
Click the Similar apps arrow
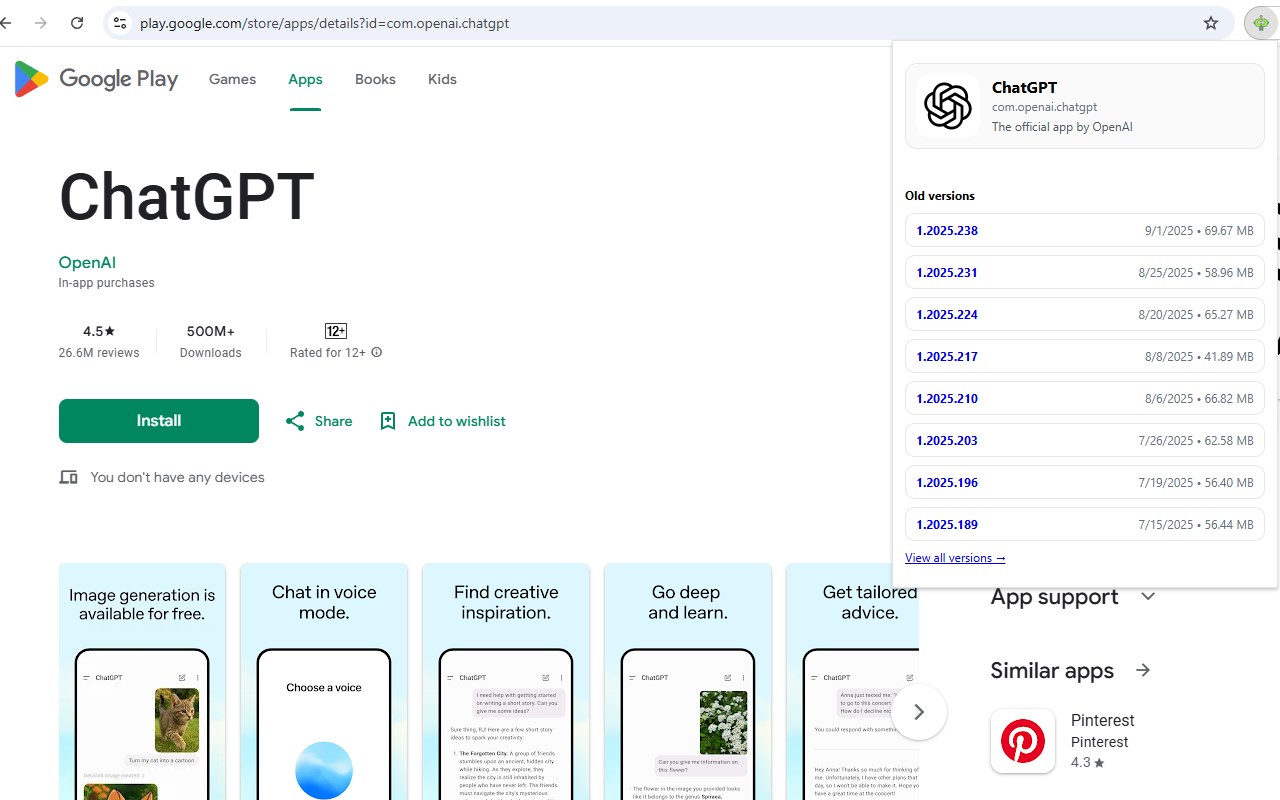pos(1143,670)
